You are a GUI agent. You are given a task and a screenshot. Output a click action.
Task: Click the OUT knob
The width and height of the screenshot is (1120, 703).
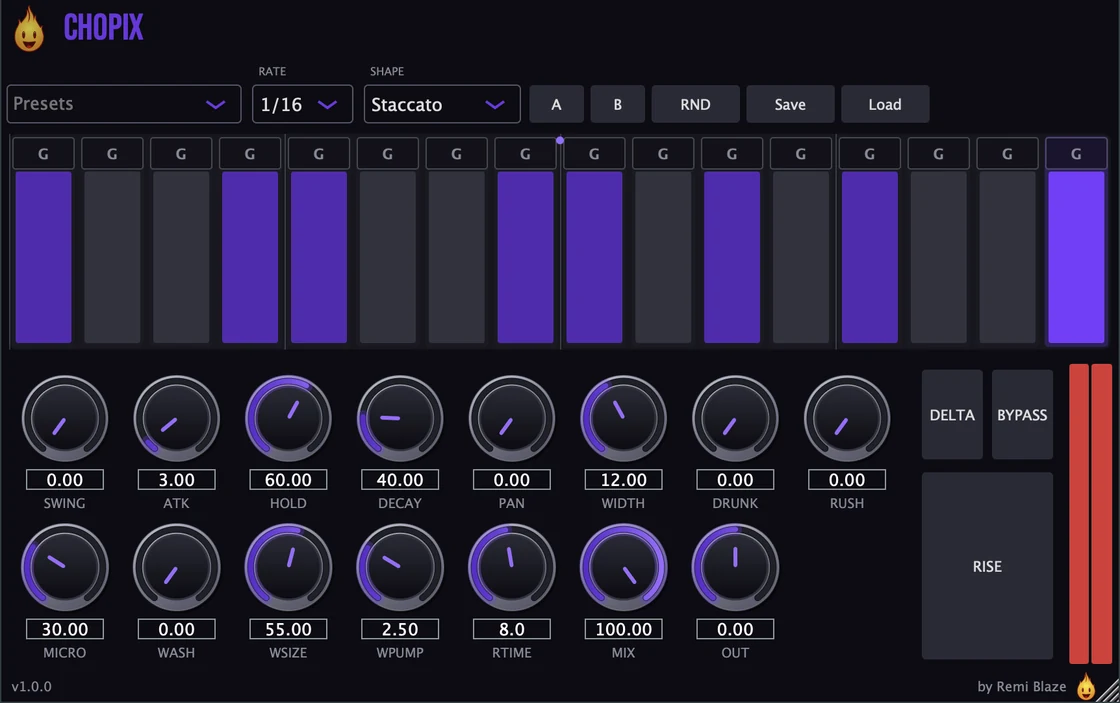(x=735, y=568)
